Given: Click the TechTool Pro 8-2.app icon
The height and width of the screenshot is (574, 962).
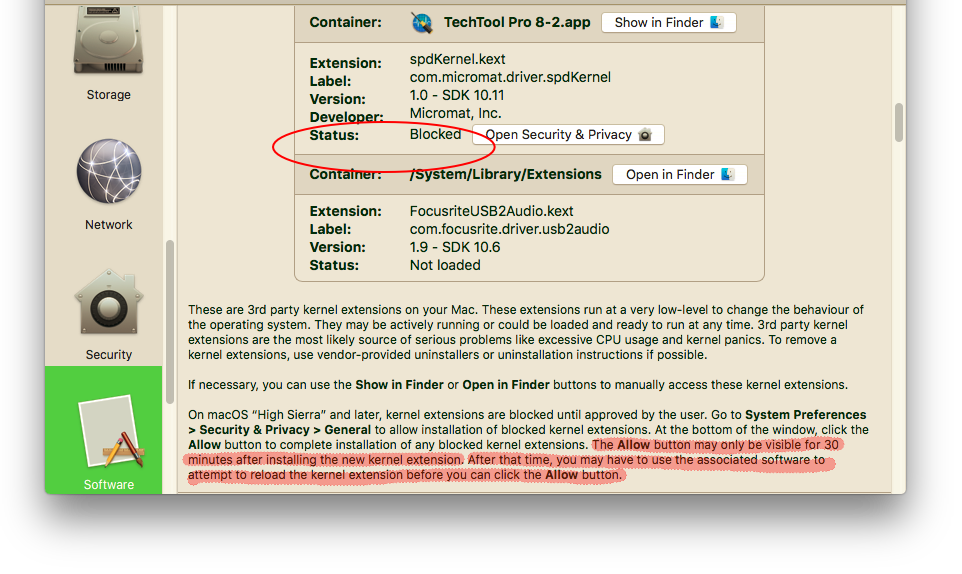Looking at the screenshot, I should [x=421, y=23].
